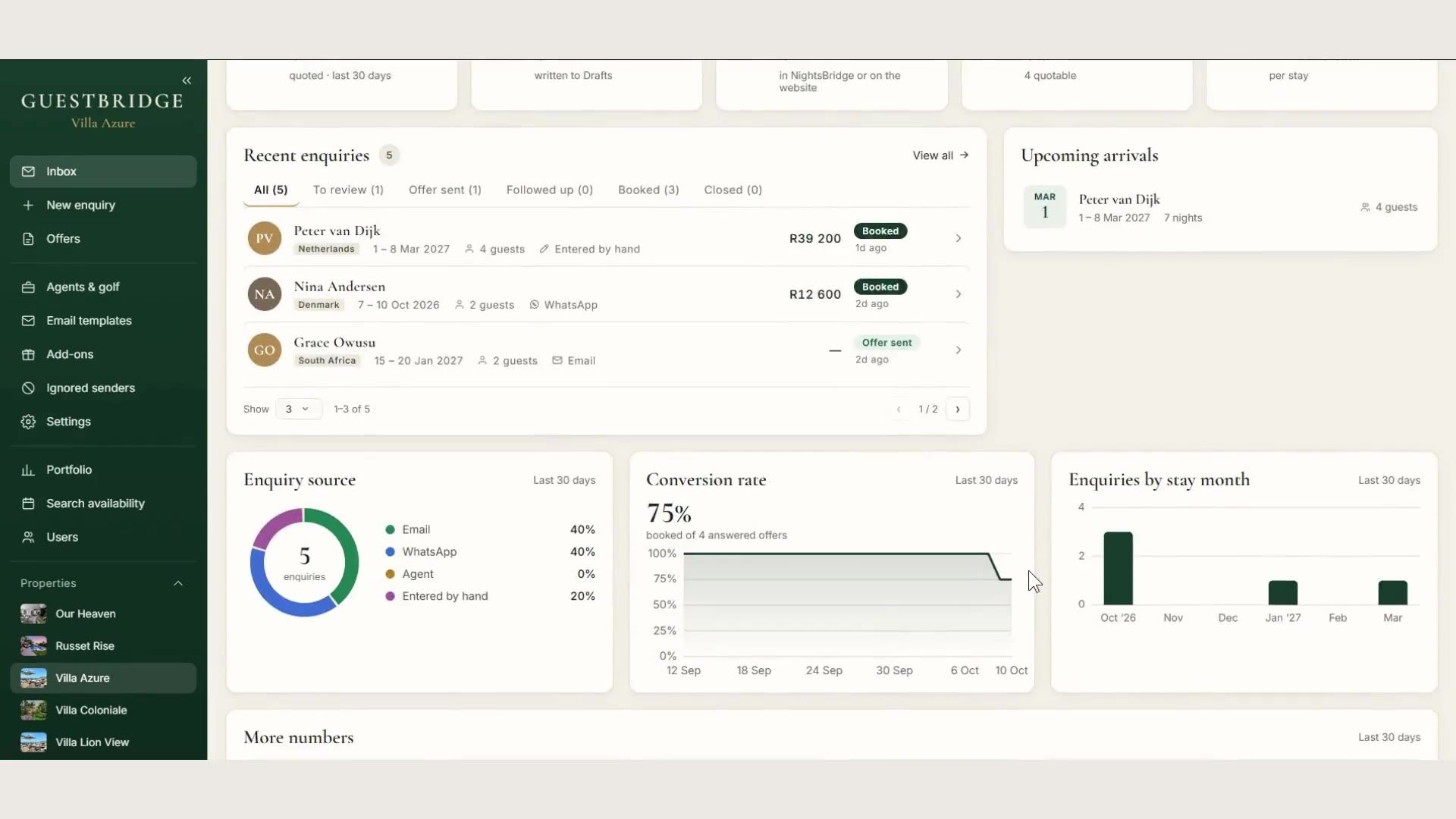Open Search availability calendar icon
The width and height of the screenshot is (1456, 819).
[28, 504]
